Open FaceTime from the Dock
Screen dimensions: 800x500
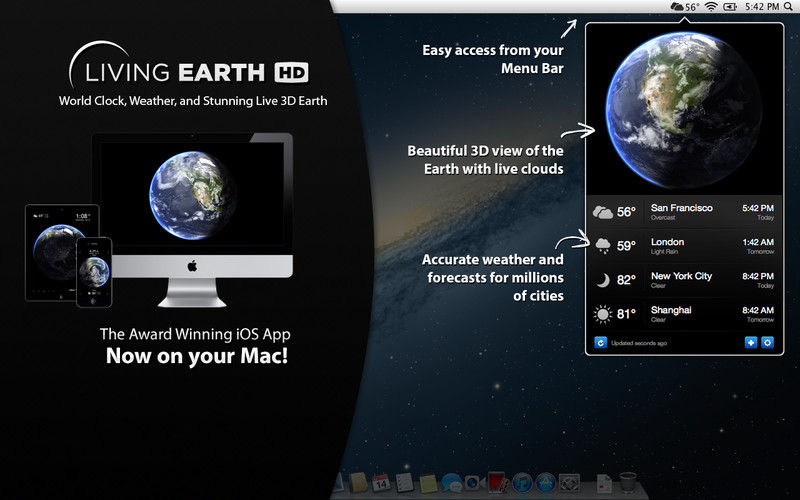tap(474, 482)
